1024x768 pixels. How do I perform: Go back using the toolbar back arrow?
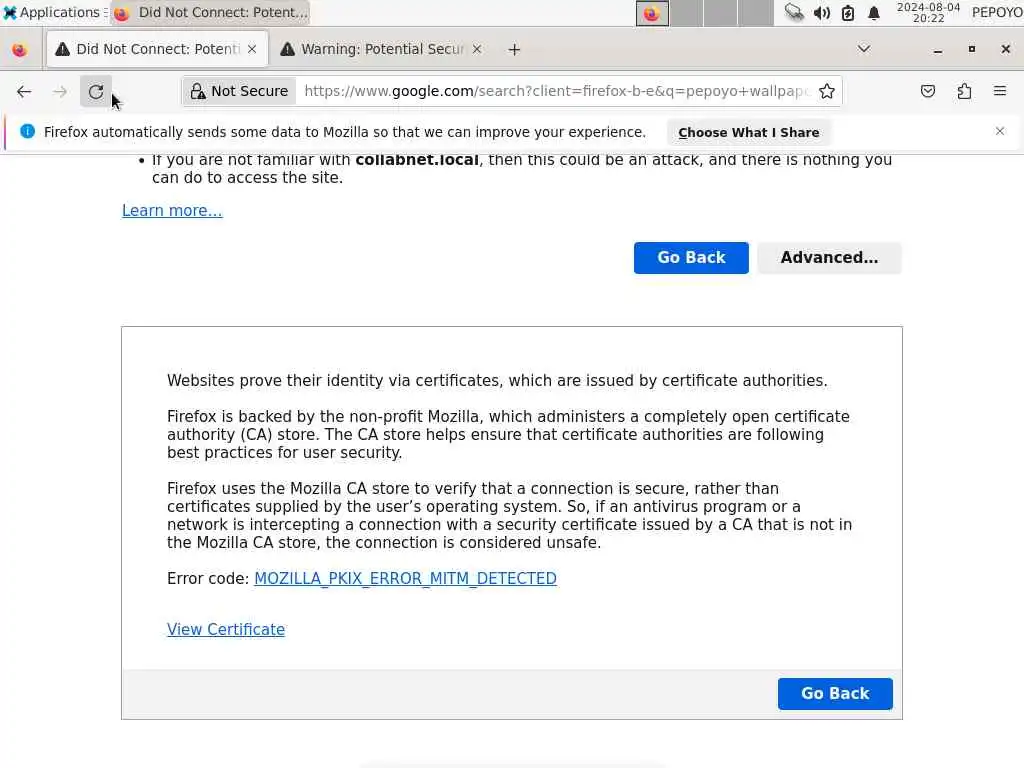[x=24, y=91]
